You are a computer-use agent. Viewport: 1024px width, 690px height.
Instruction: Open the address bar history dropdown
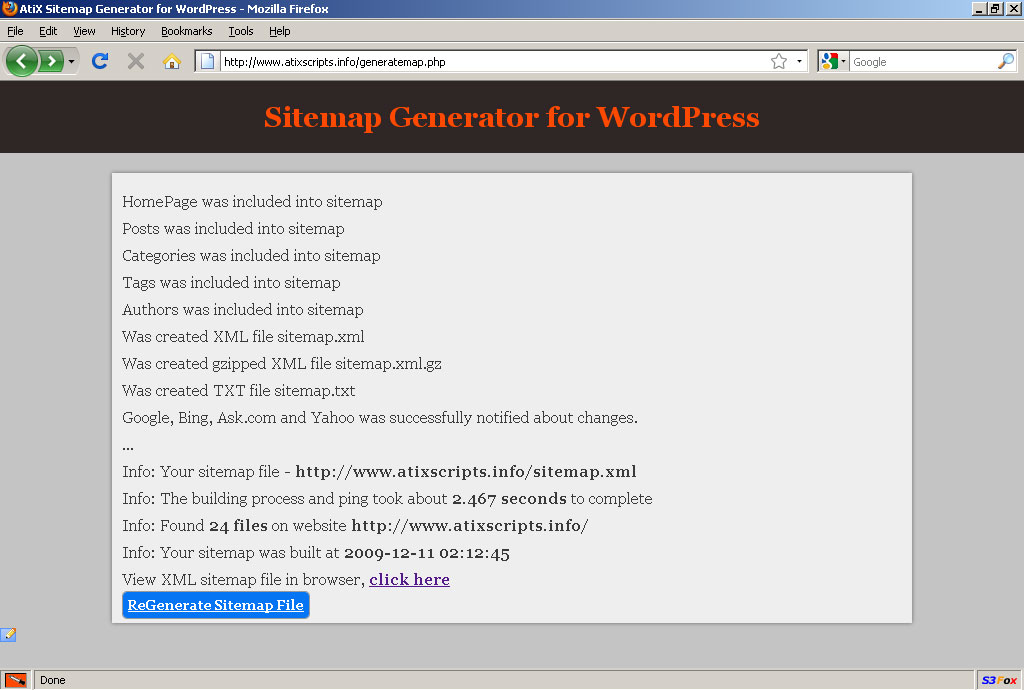point(799,61)
